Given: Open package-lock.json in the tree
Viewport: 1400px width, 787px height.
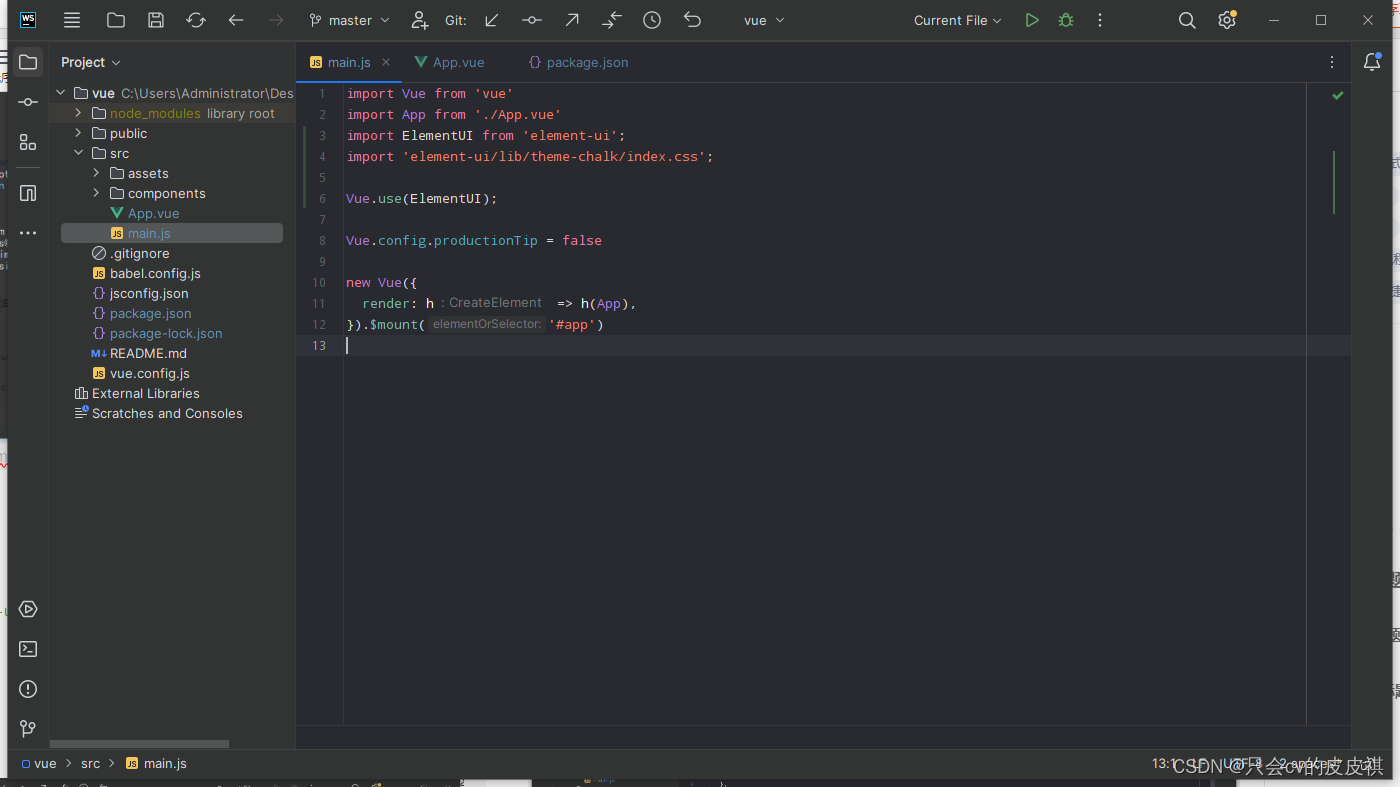Looking at the screenshot, I should (x=157, y=333).
